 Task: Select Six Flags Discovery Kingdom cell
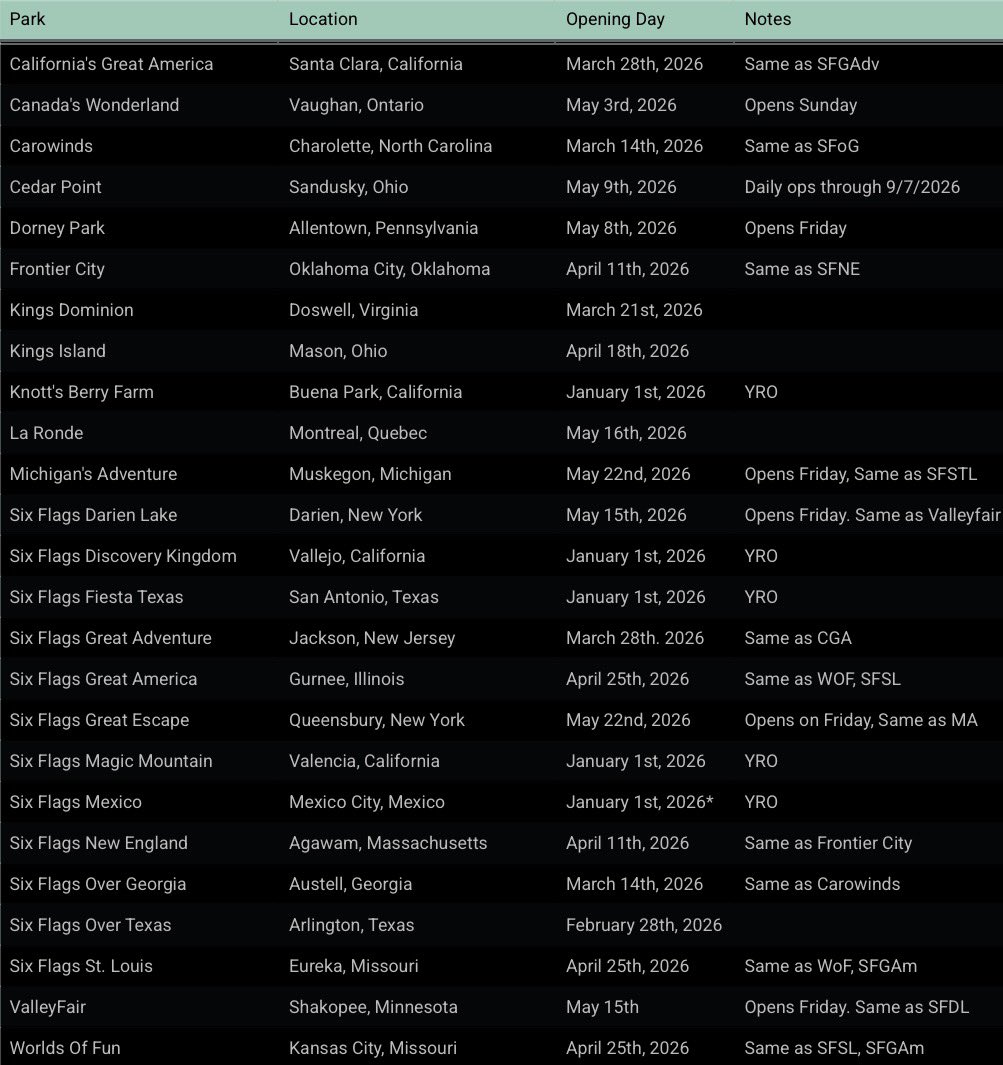point(123,556)
